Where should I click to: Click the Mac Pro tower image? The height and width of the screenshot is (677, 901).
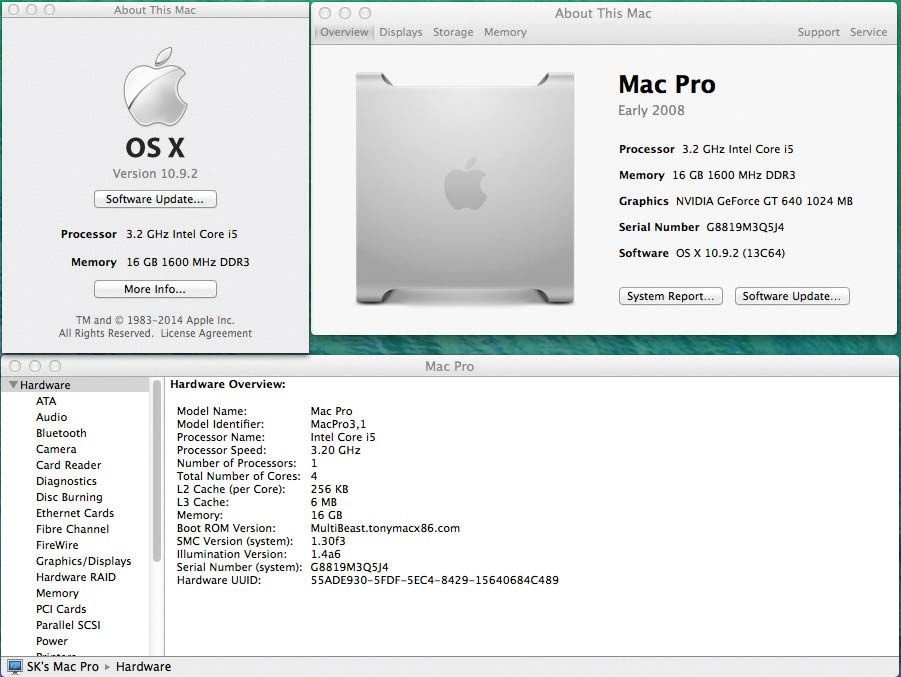pyautogui.click(x=465, y=188)
